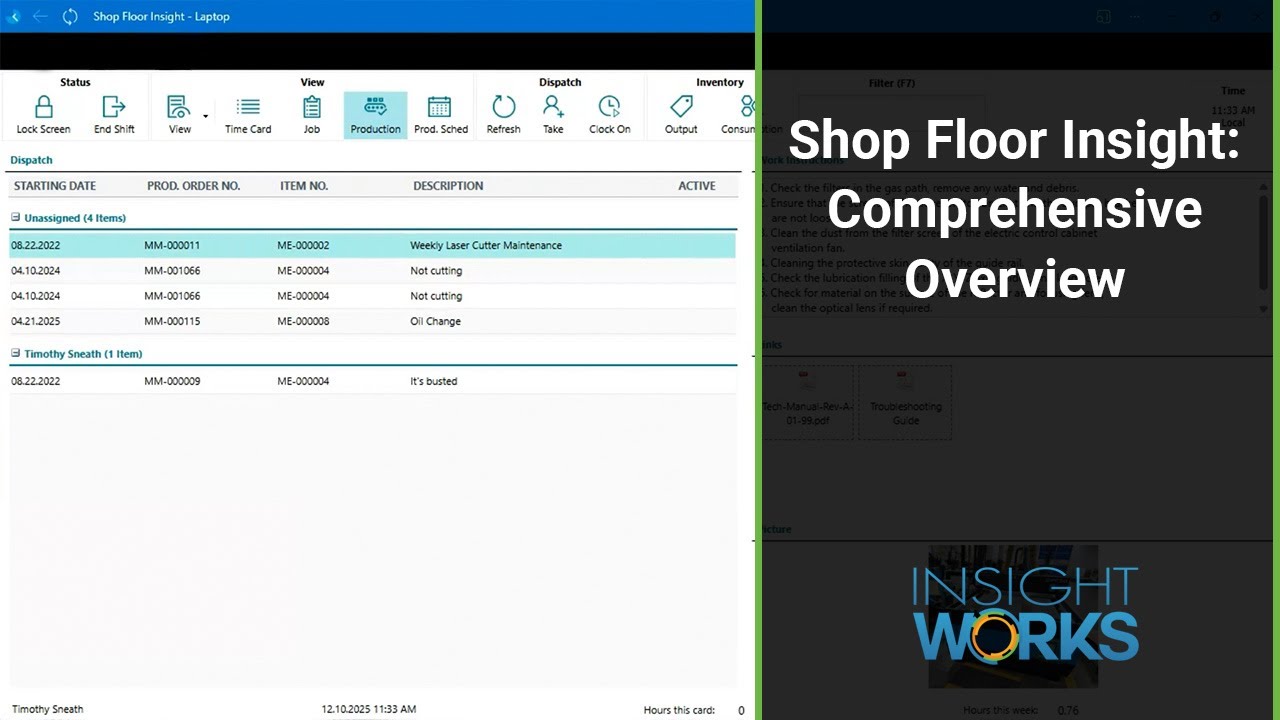The height and width of the screenshot is (720, 1280).
Task: Sort by the ITEM NO. column header
Action: [x=304, y=186]
